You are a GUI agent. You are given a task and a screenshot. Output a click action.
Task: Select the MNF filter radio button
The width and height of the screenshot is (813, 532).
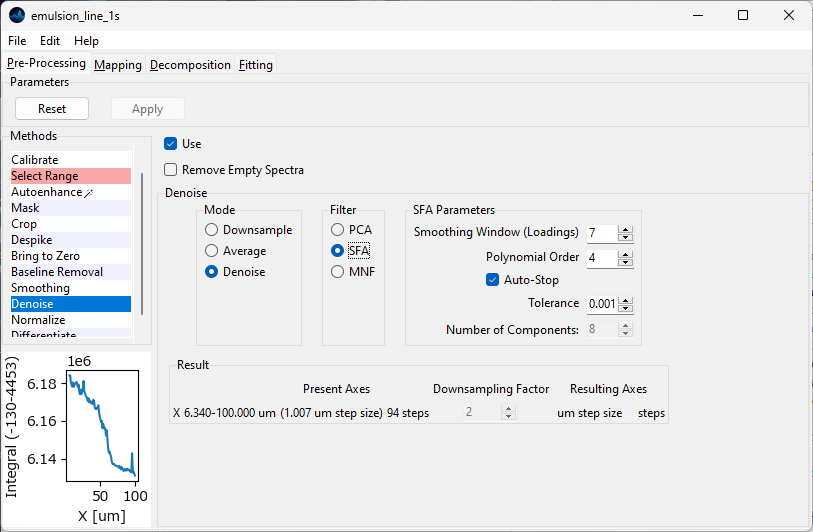tap(338, 272)
